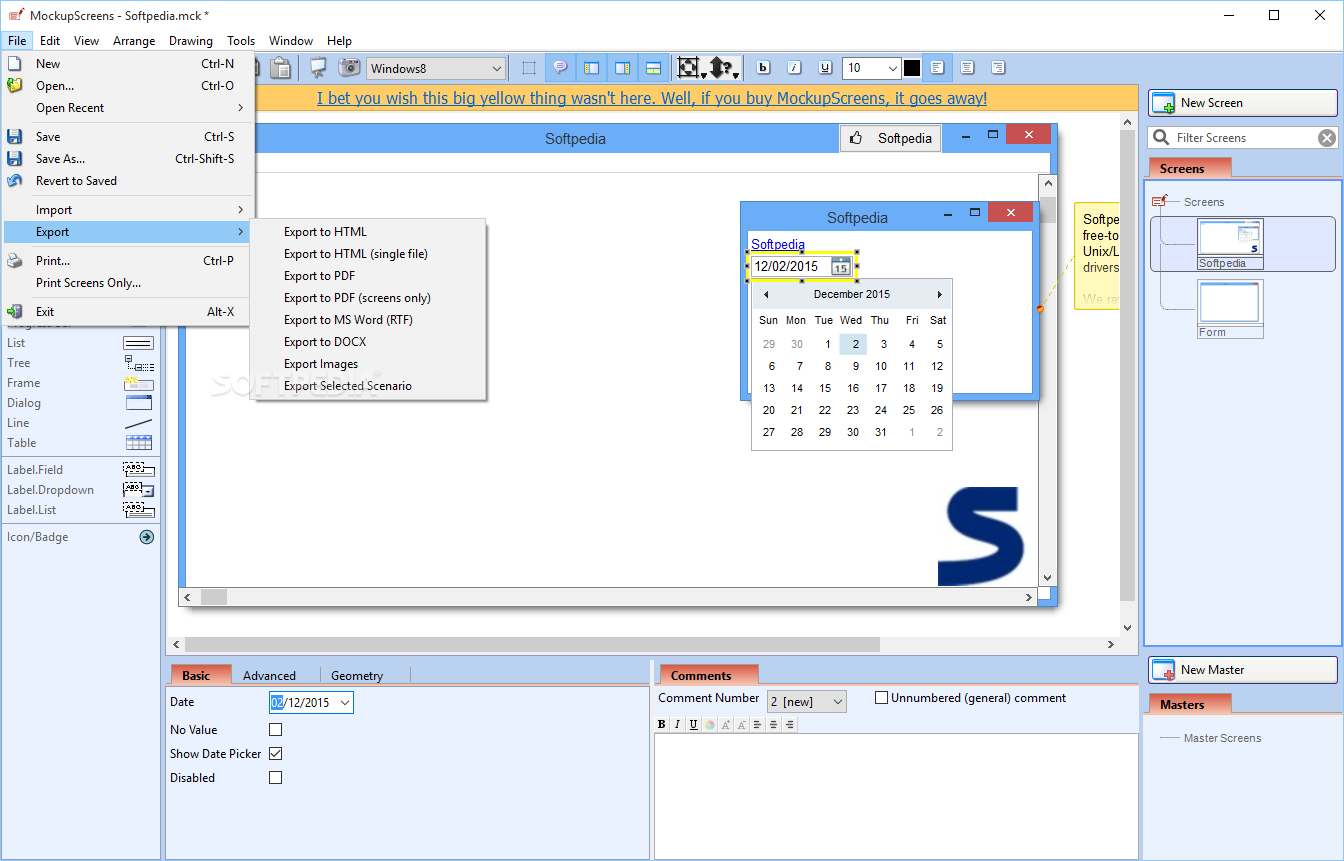
Task: Click the italic 'i' toolbar button
Action: point(794,68)
